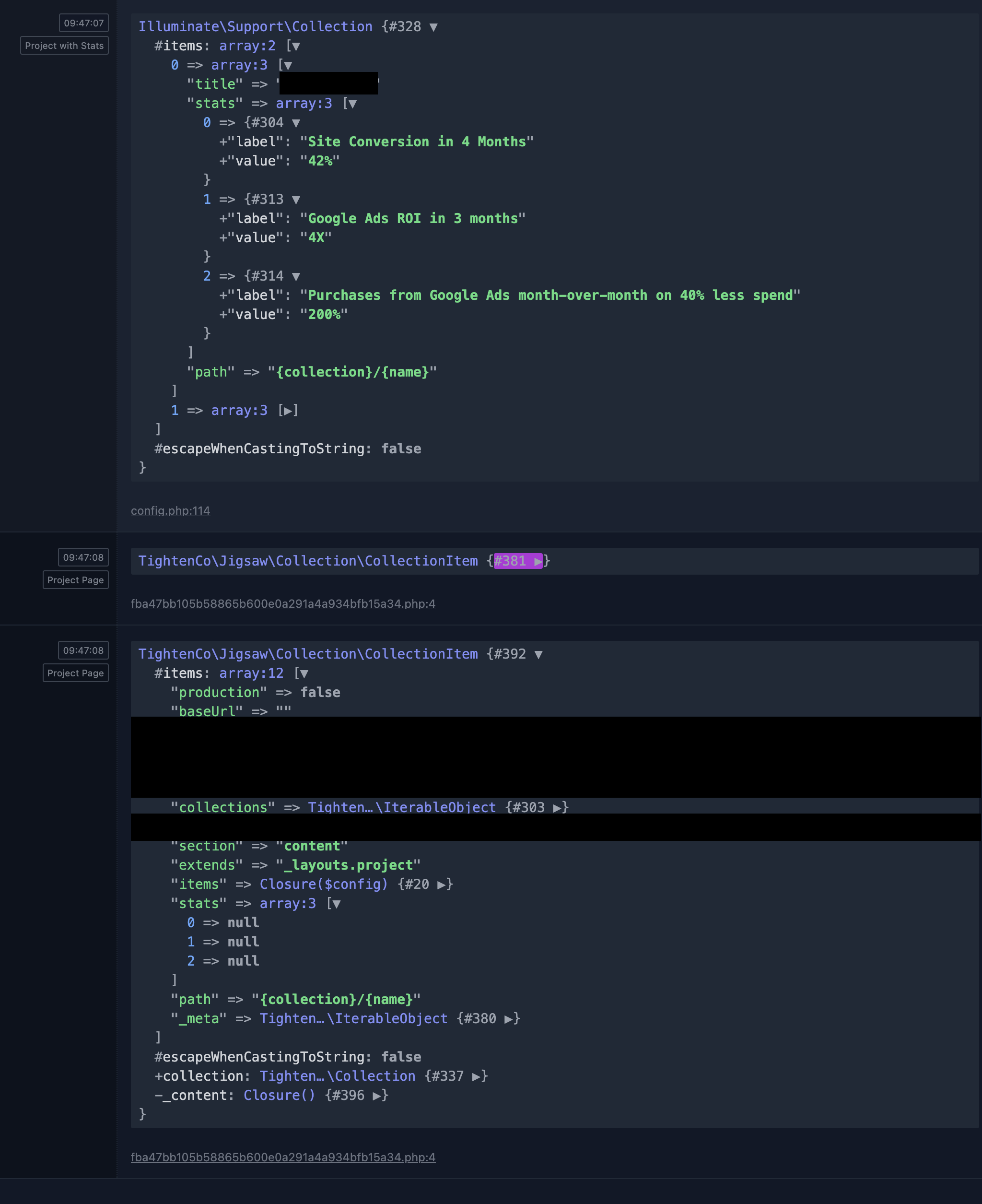Collapse #items array:12 list
This screenshot has width=982, height=1204.
(x=304, y=674)
